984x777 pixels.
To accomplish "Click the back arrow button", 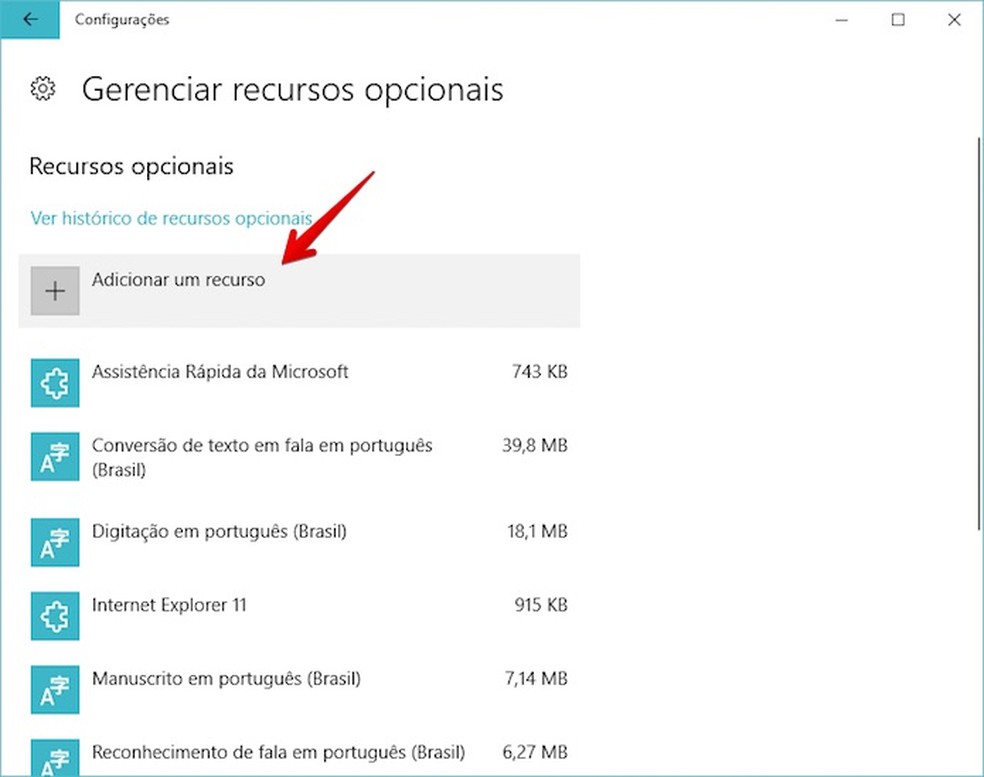I will click(x=30, y=20).
